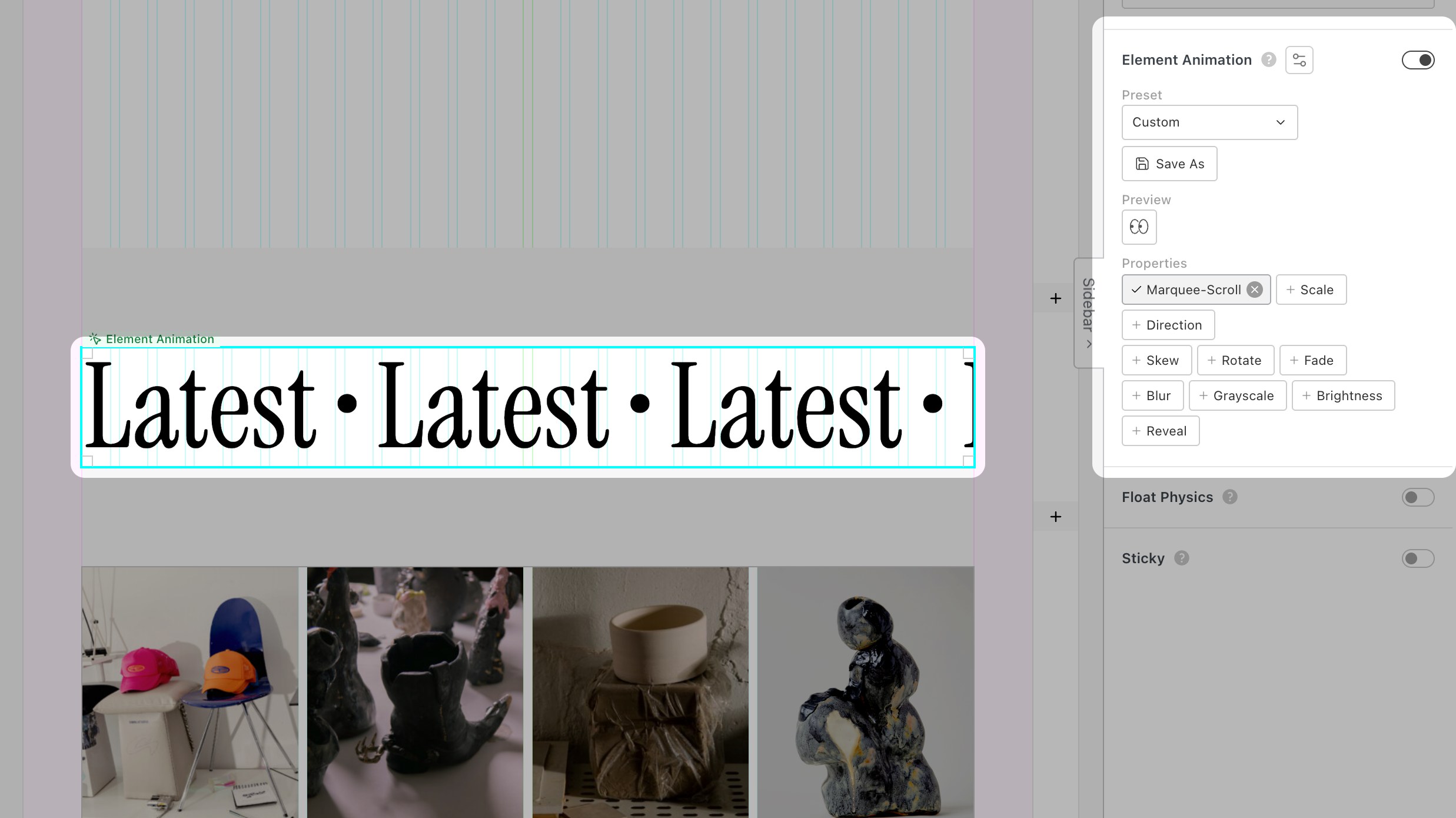
Task: Open the black ceramic boot photo thumbnail
Action: pos(415,692)
